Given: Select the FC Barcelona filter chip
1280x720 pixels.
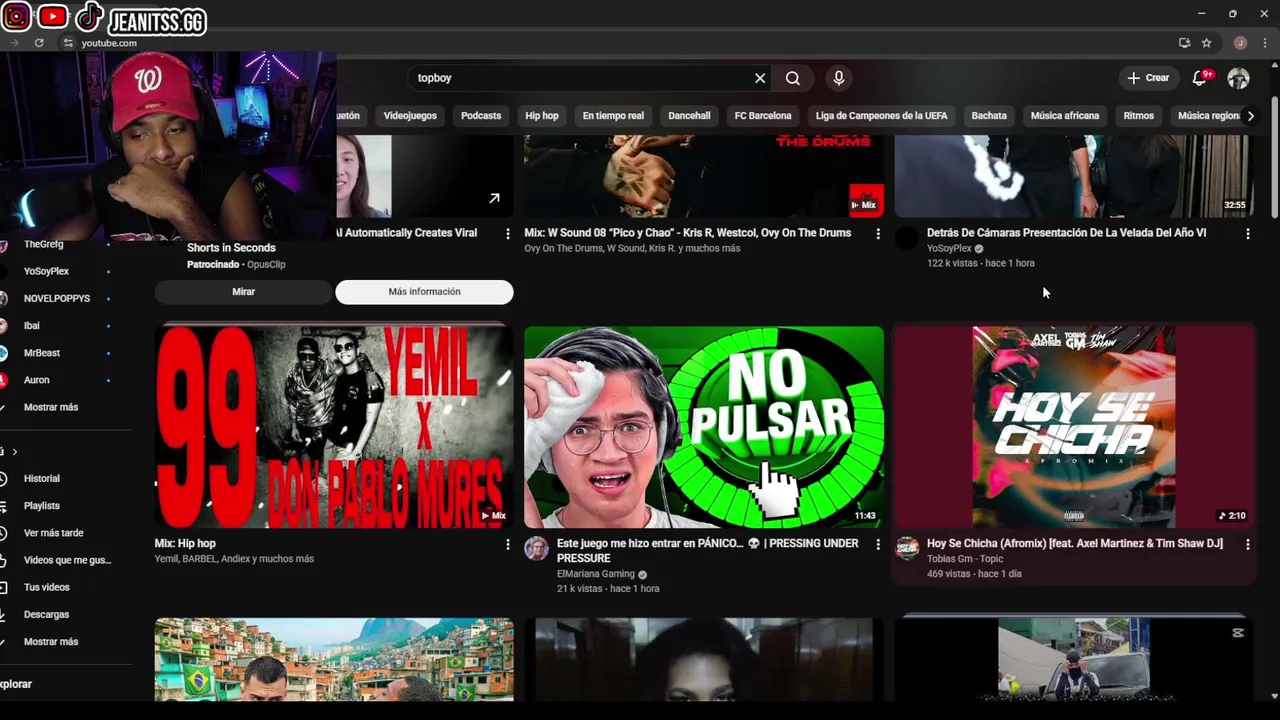Looking at the screenshot, I should tap(763, 116).
